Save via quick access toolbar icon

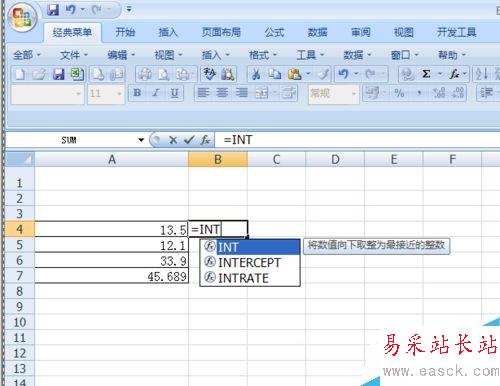pyautogui.click(x=53, y=10)
